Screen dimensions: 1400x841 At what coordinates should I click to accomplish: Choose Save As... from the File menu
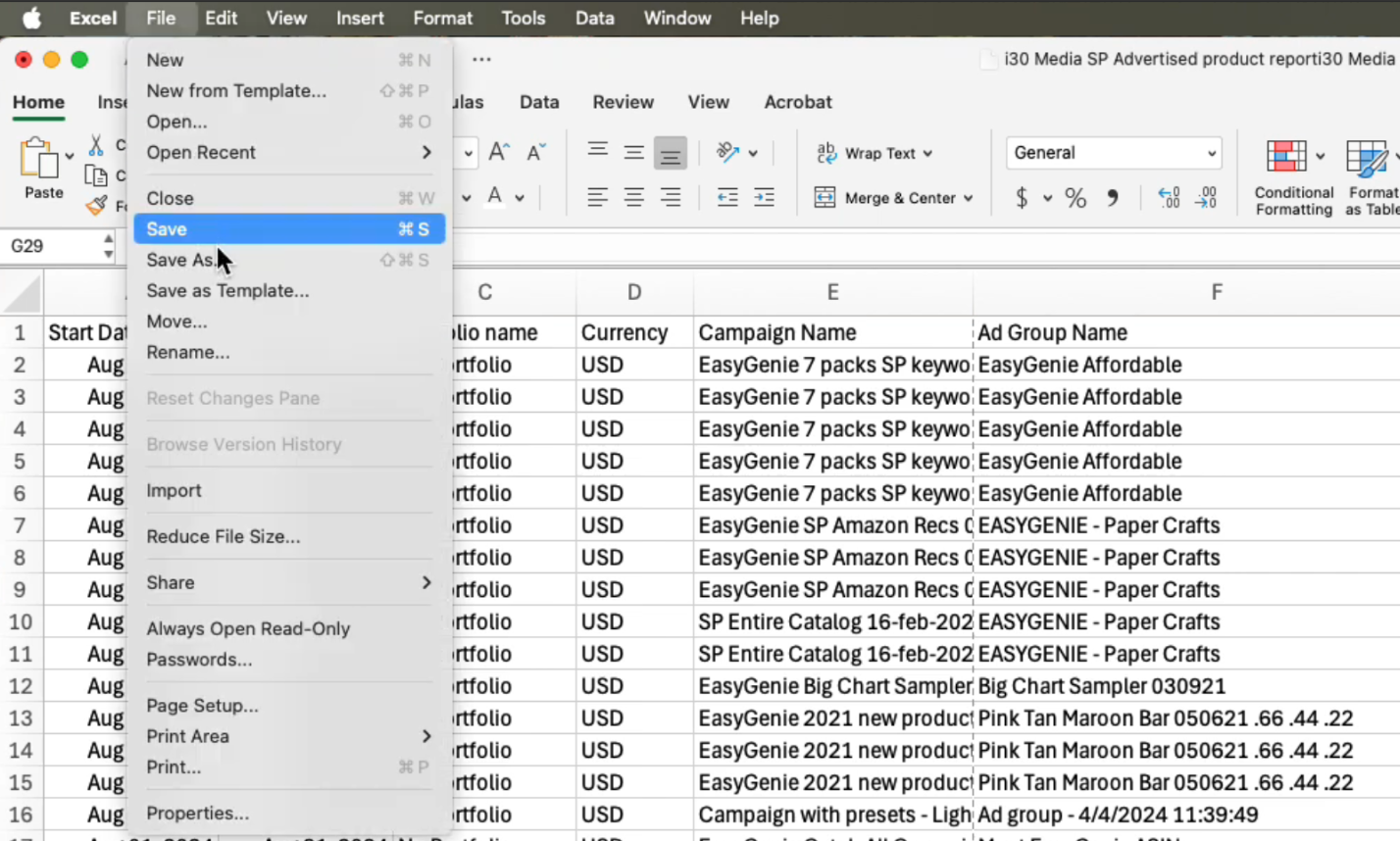289,260
